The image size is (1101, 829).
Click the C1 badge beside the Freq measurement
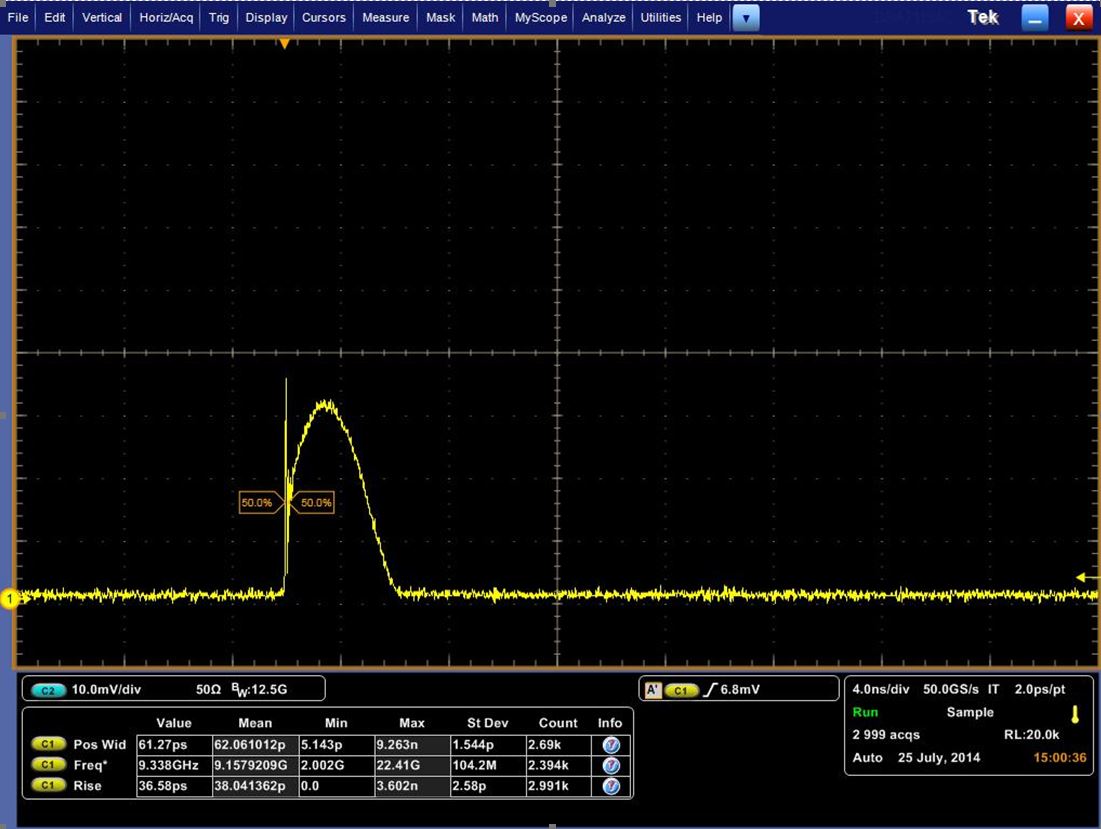(x=51, y=765)
